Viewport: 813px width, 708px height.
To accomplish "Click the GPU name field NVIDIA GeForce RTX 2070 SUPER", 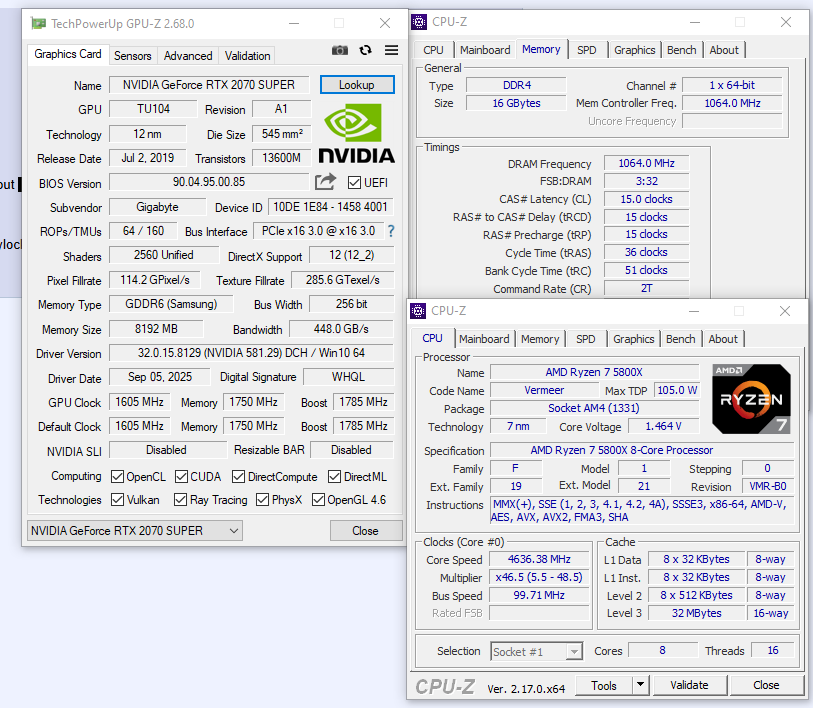I will click(x=209, y=85).
